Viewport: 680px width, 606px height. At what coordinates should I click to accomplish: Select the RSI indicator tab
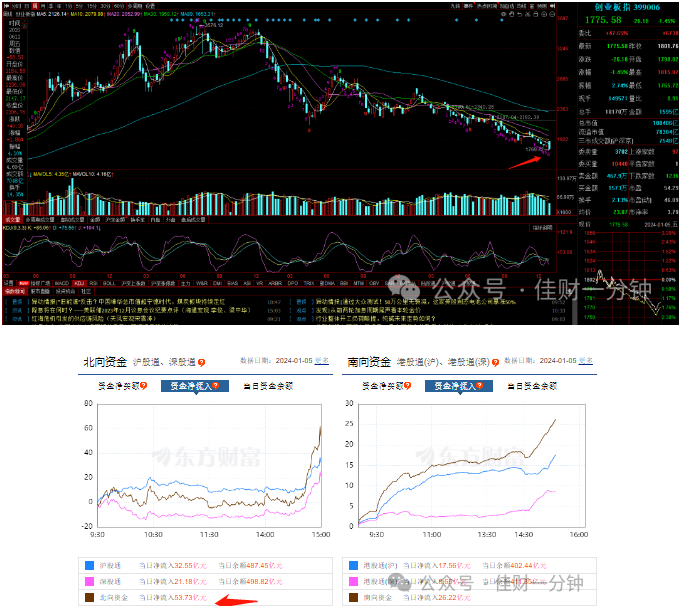(x=93, y=283)
